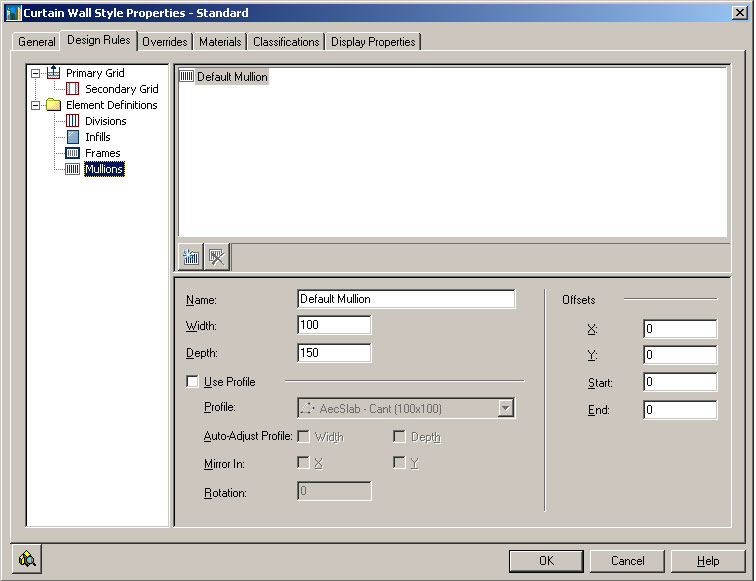Collapse the Primary Grid tree node
This screenshot has width=756, height=581.
tap(35, 73)
